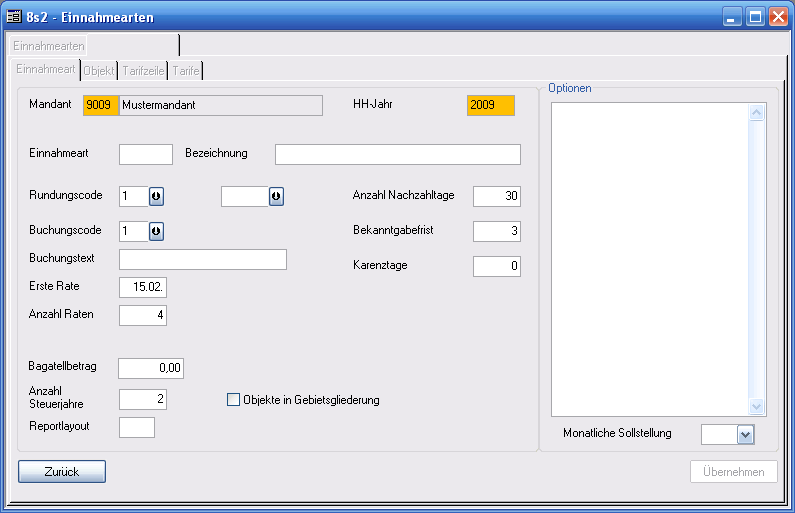Focus the Bagatellbetrag amount field
The image size is (795, 513).
pos(151,368)
